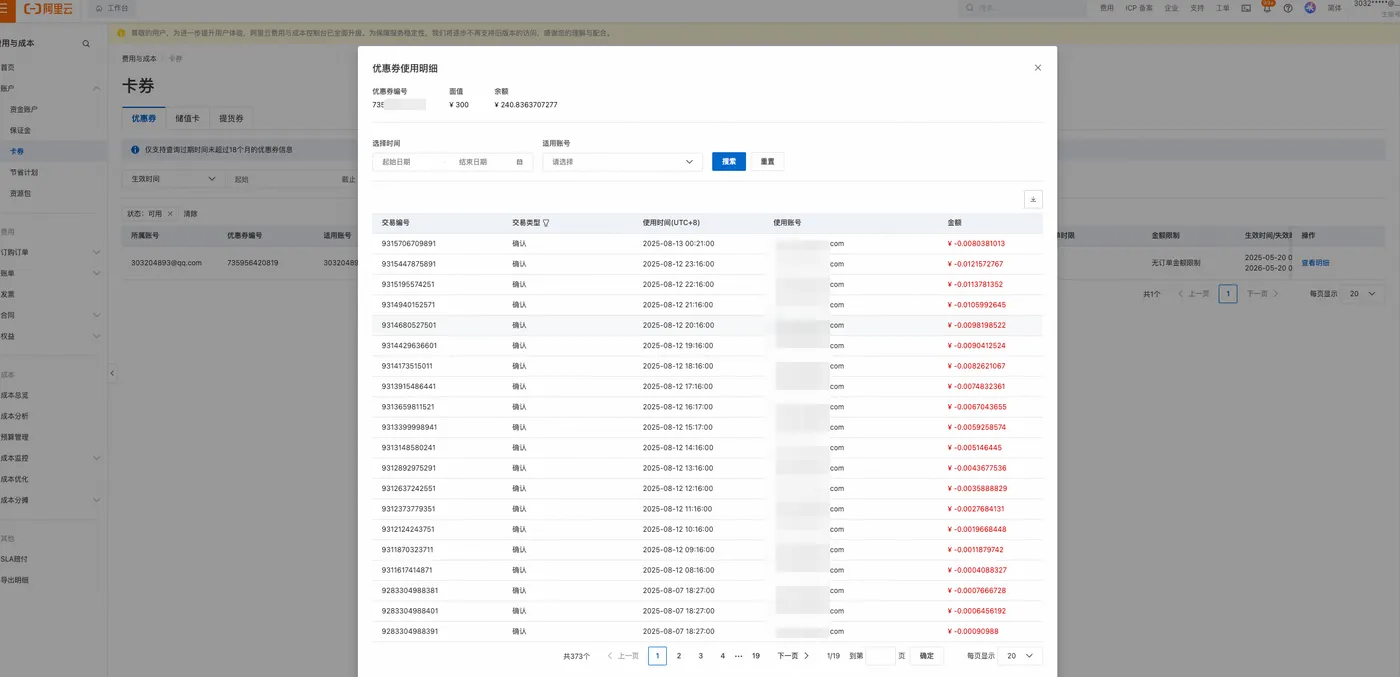Open SLA赔付 in the sidebar
Screen dimensions: 1400x677
pyautogui.click(x=15, y=559)
